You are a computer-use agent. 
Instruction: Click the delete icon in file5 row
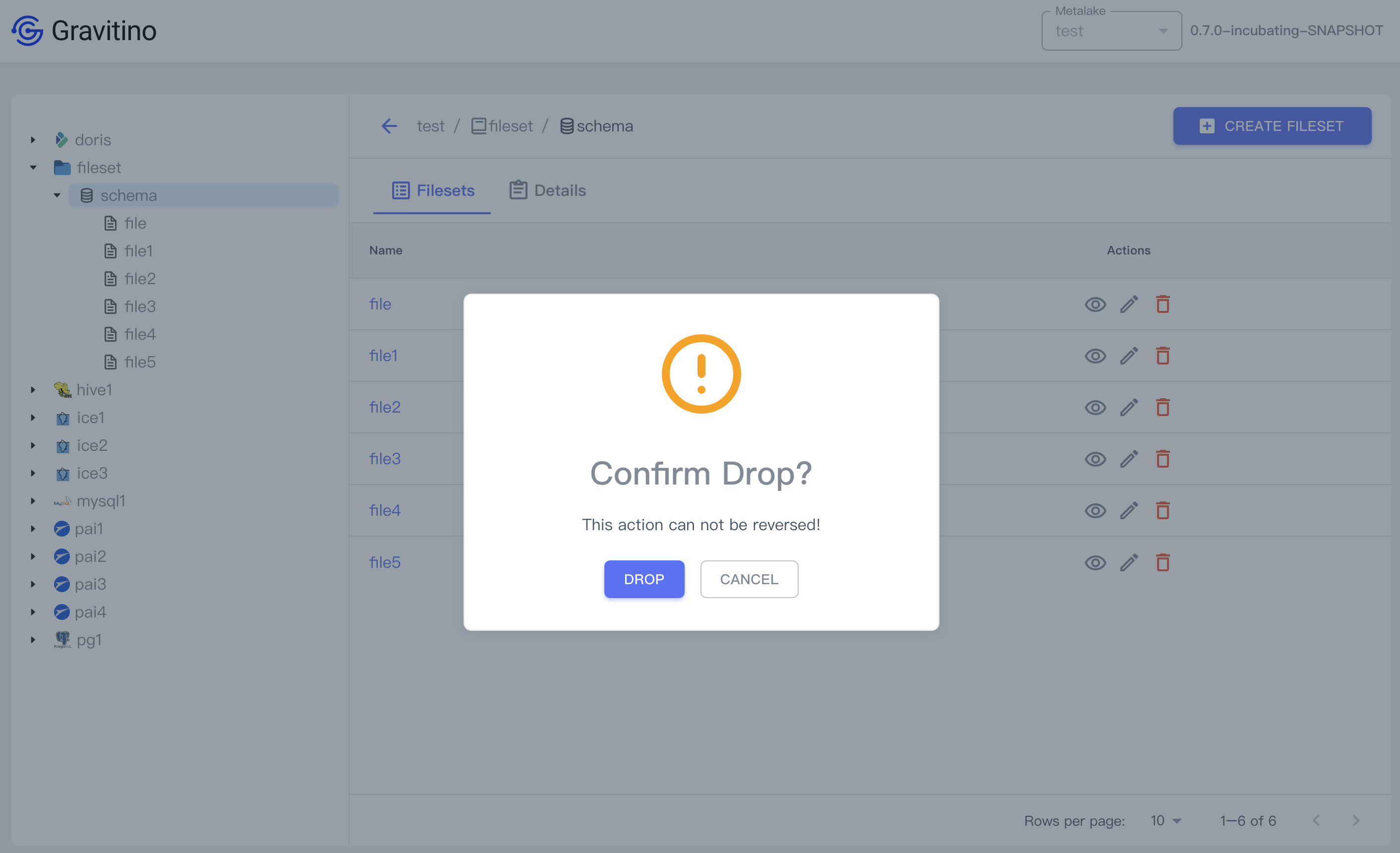click(1163, 562)
